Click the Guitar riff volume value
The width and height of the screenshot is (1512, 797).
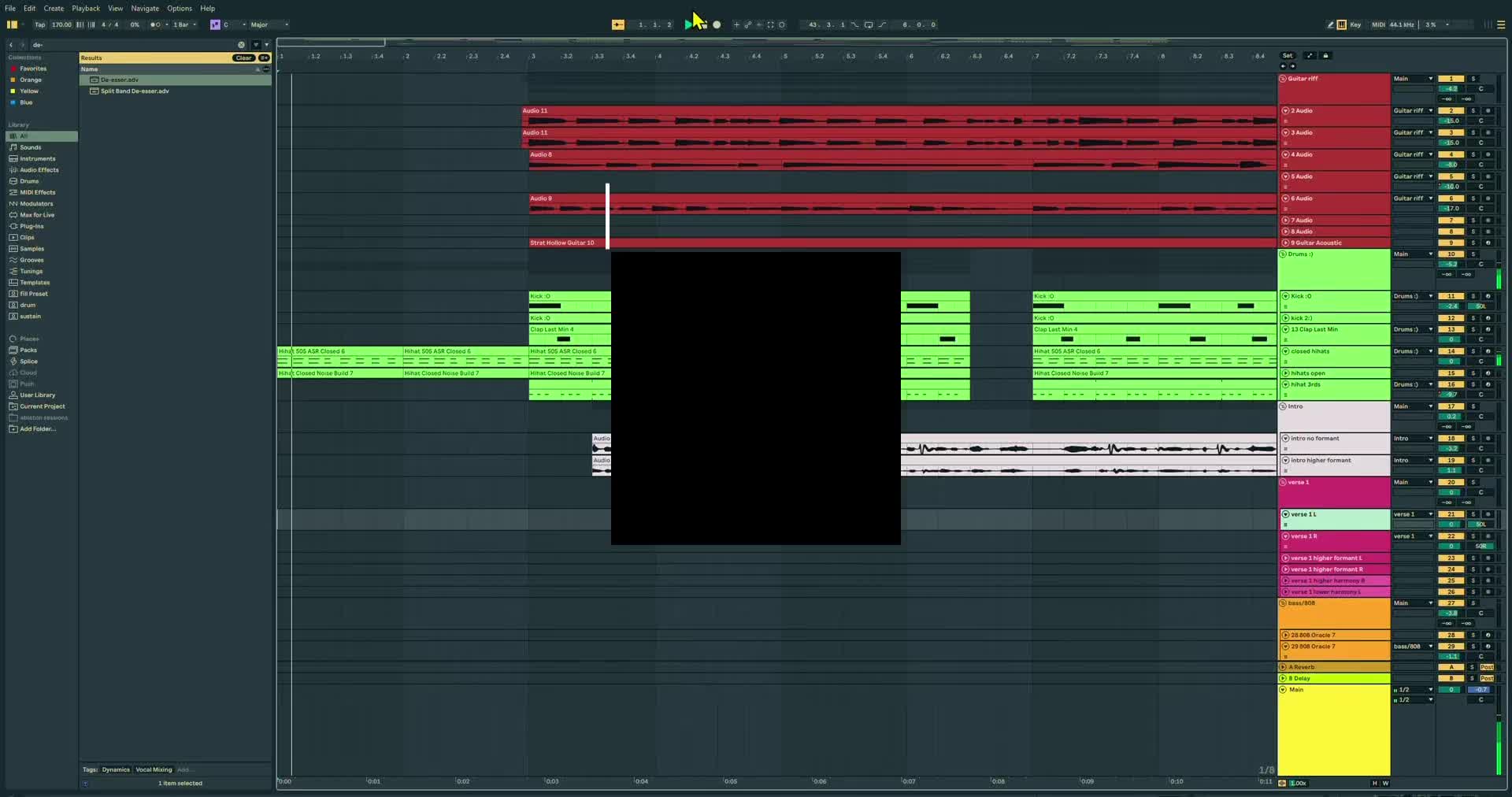coord(1451,89)
